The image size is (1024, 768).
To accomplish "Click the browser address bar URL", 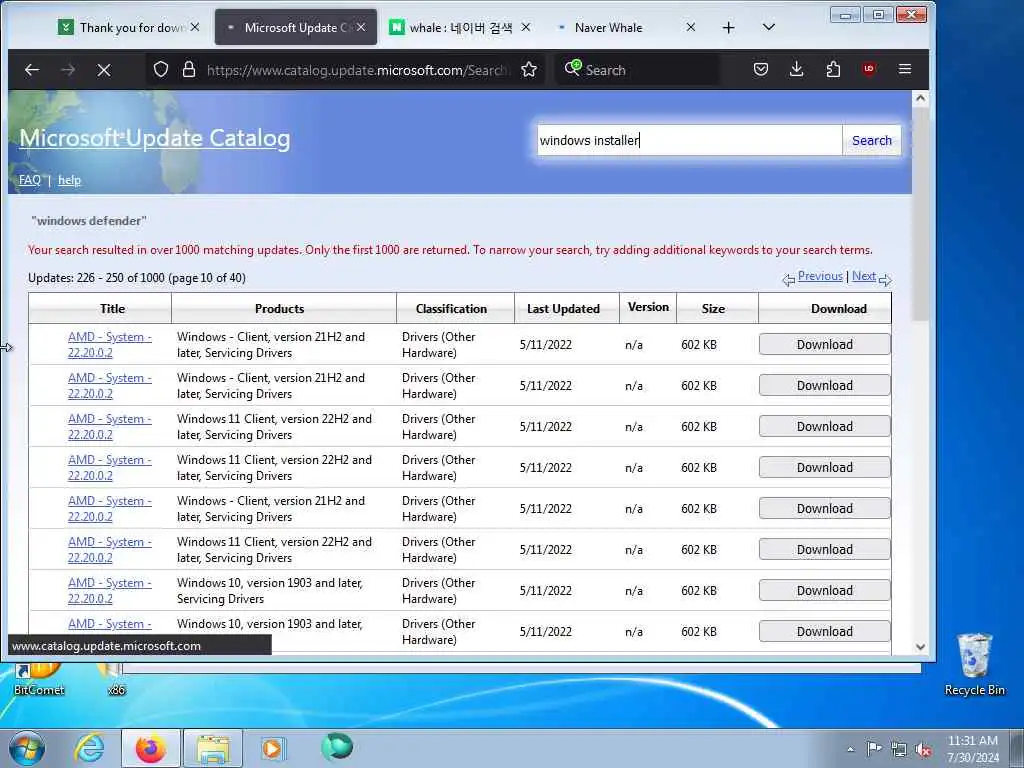I will (x=356, y=70).
